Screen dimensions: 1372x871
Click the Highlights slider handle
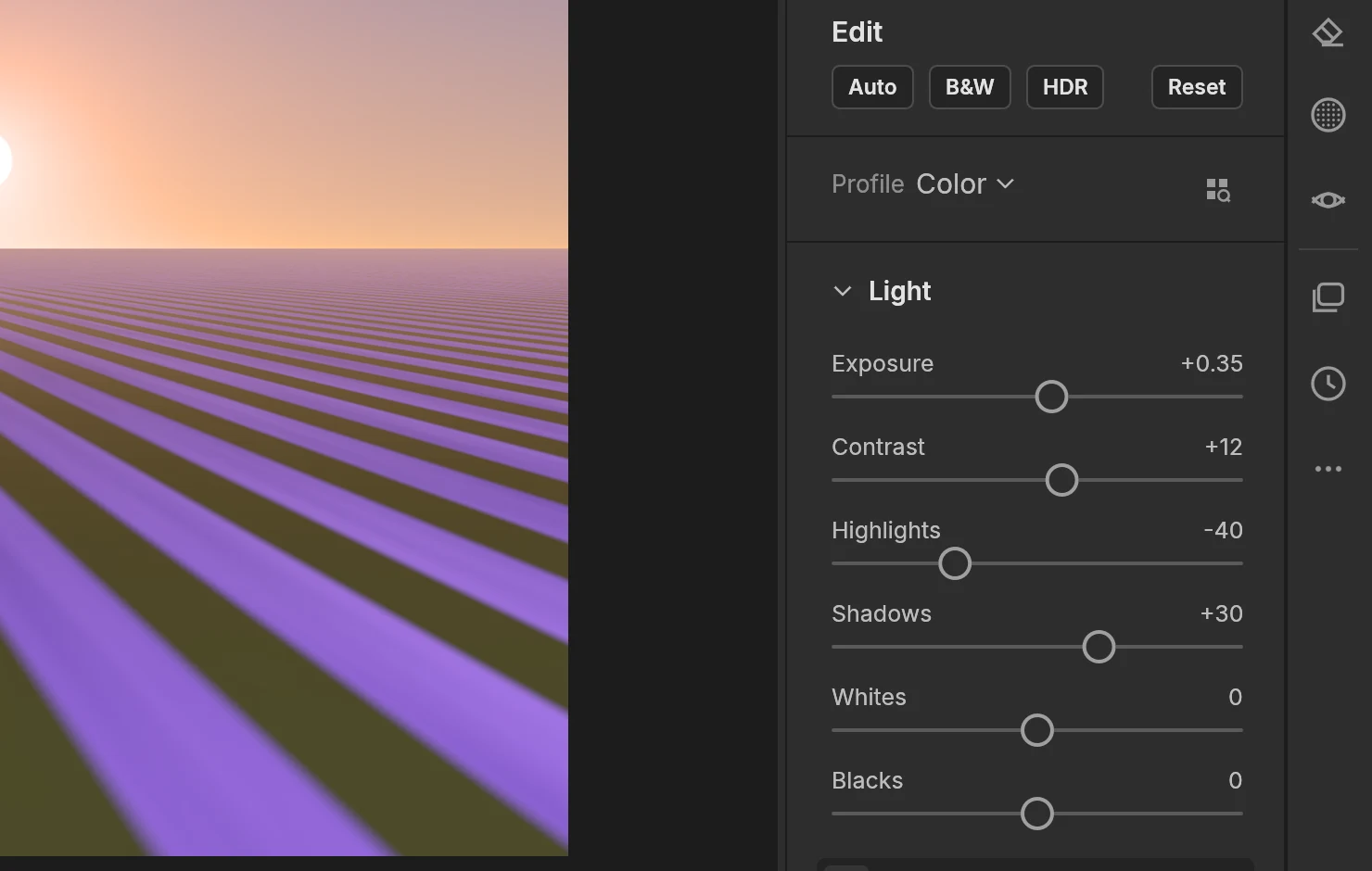coord(955,563)
